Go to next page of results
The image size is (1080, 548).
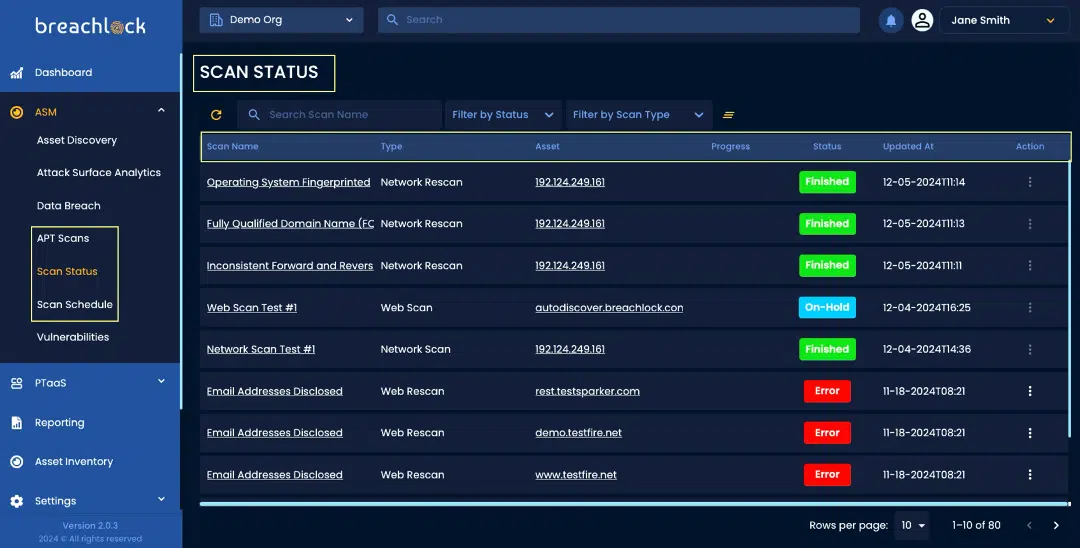pyautogui.click(x=1056, y=525)
